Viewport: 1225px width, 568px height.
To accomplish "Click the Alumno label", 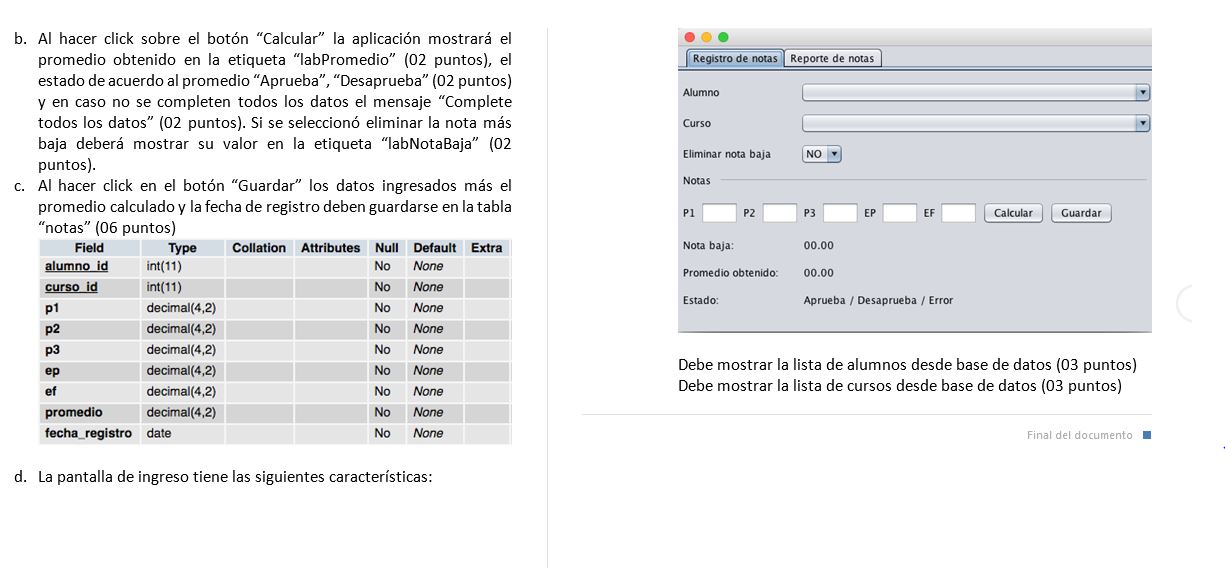I will [x=700, y=92].
